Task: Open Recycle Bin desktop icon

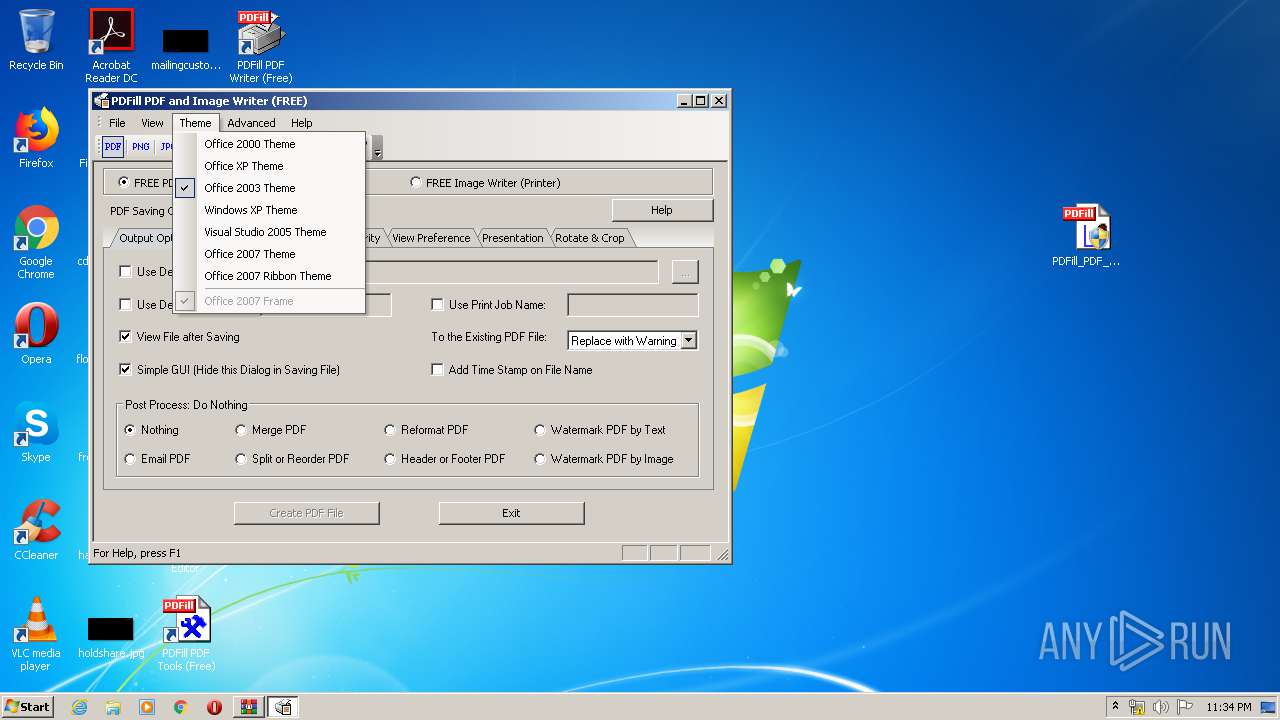Action: [x=36, y=40]
